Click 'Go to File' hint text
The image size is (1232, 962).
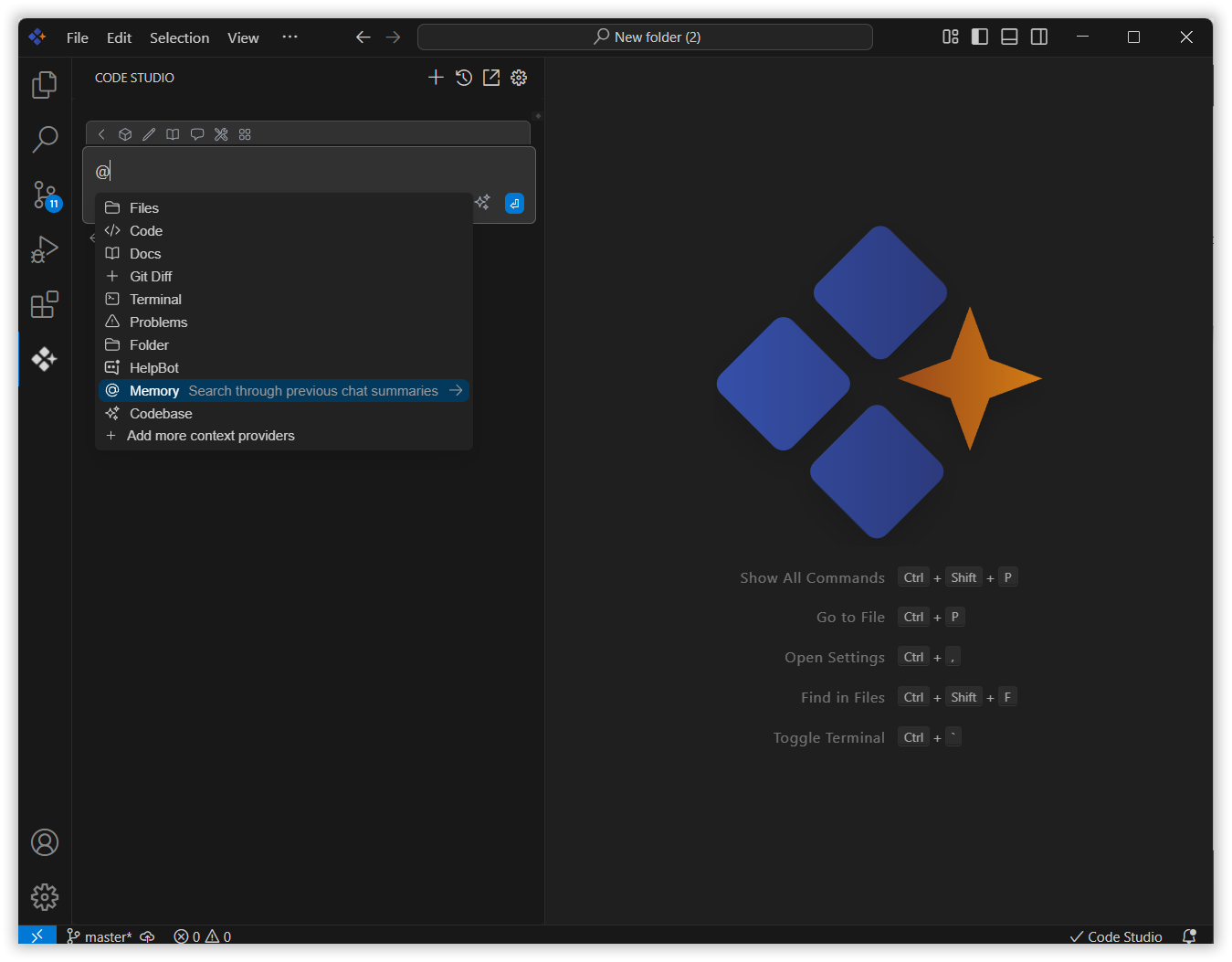(x=850, y=618)
